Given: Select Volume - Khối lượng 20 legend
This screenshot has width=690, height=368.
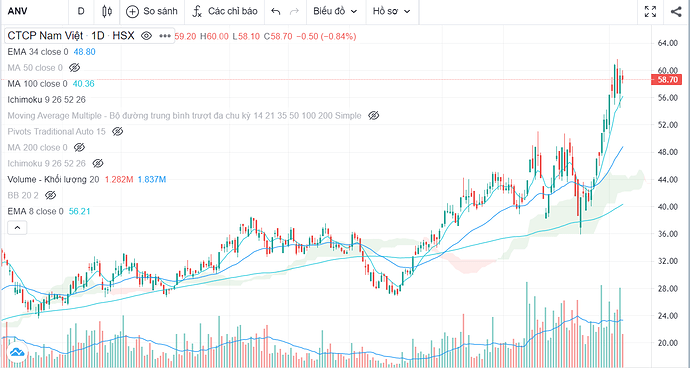Looking at the screenshot, I should point(53,180).
